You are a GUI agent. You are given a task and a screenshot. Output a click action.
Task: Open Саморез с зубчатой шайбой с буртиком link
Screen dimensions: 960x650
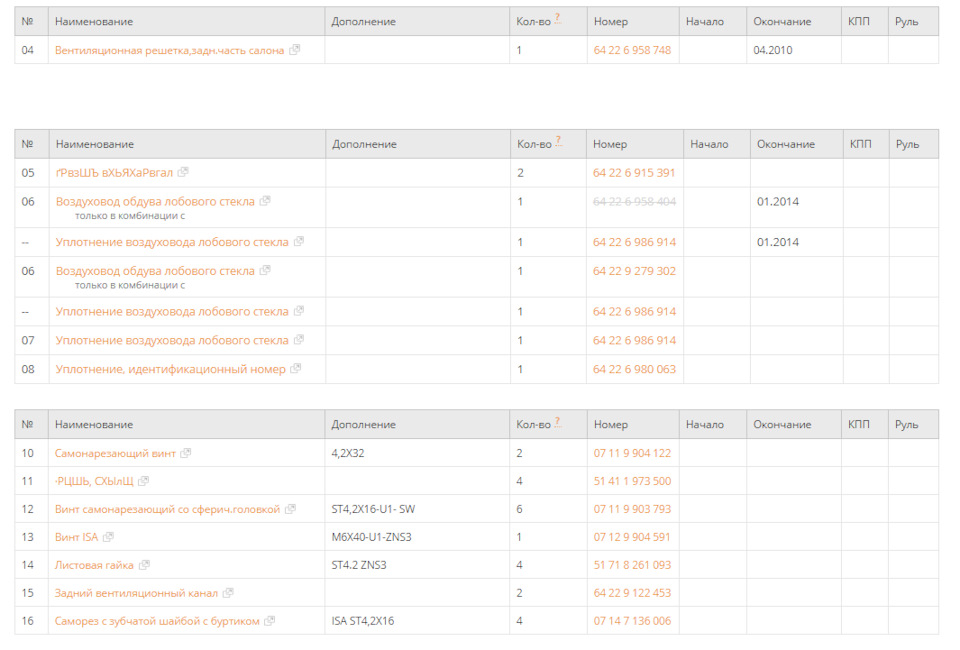(x=157, y=621)
